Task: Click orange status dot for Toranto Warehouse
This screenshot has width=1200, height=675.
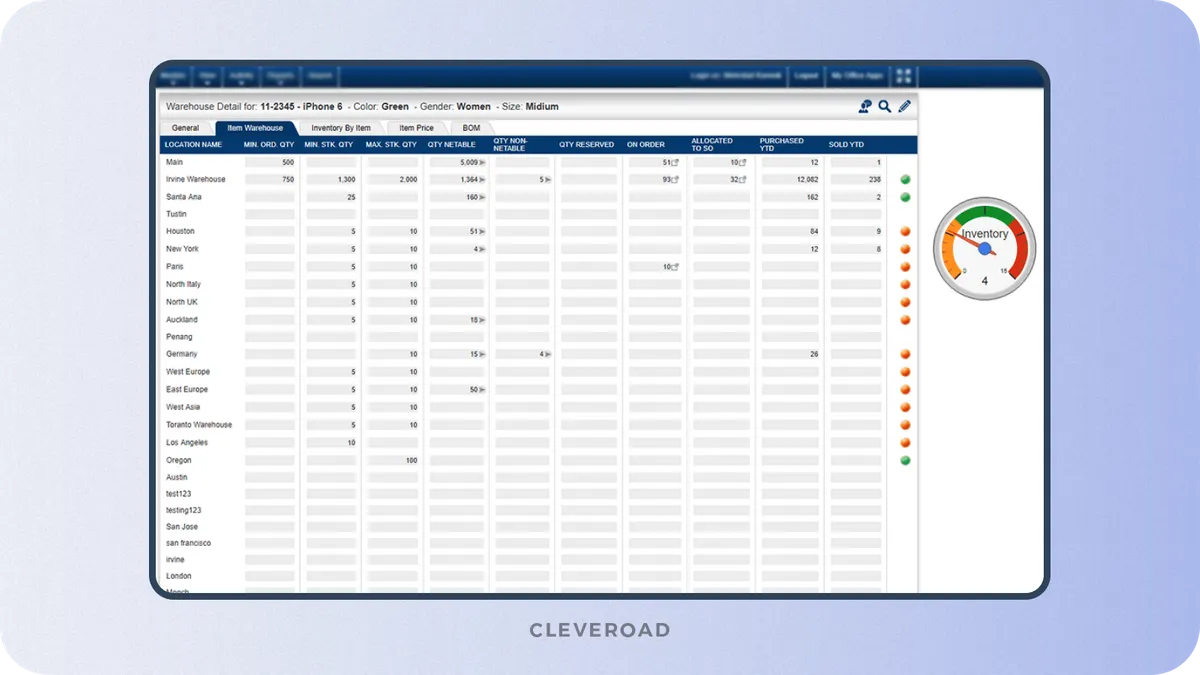Action: (x=905, y=425)
